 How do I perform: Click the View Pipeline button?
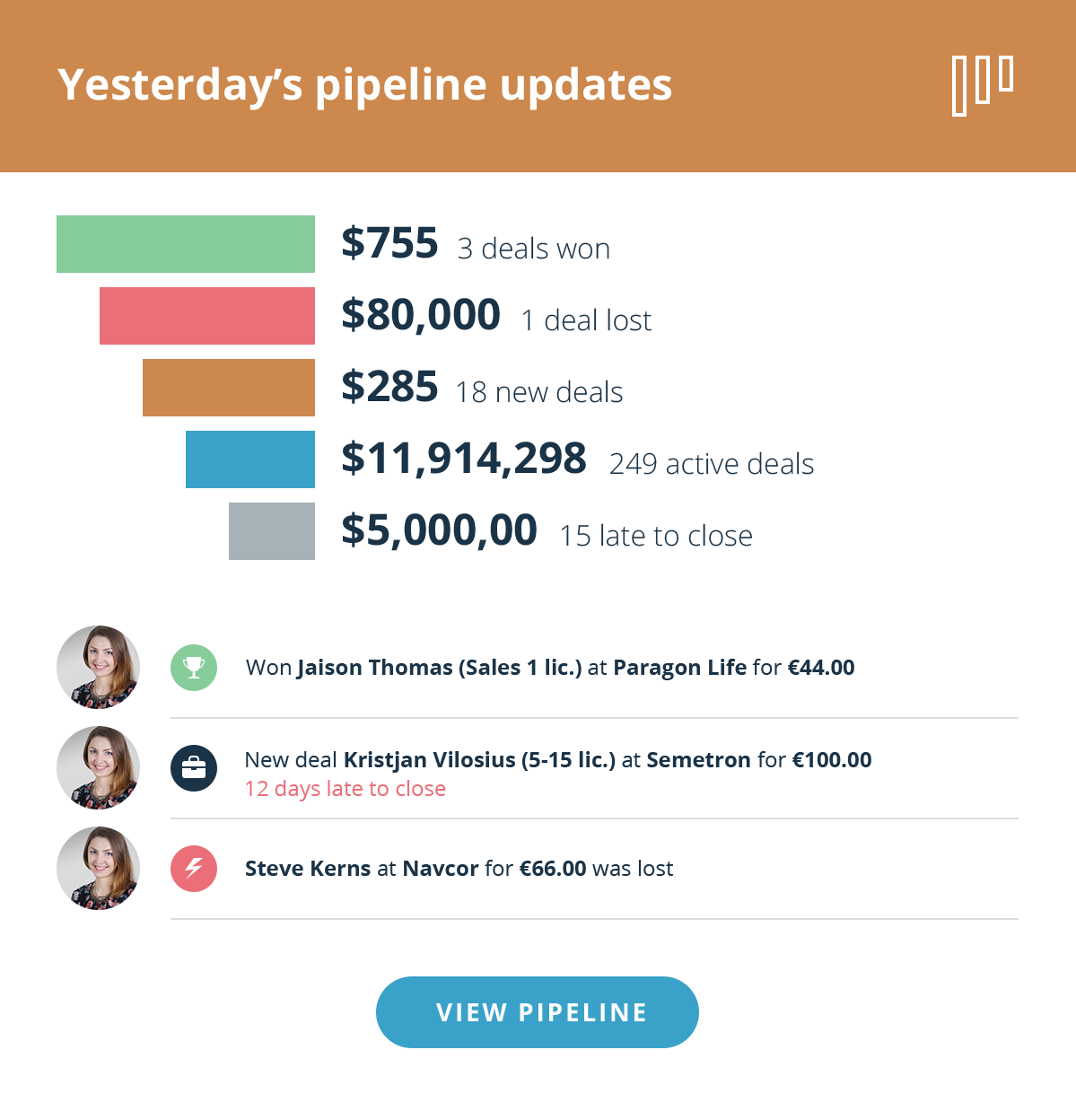(x=538, y=1012)
